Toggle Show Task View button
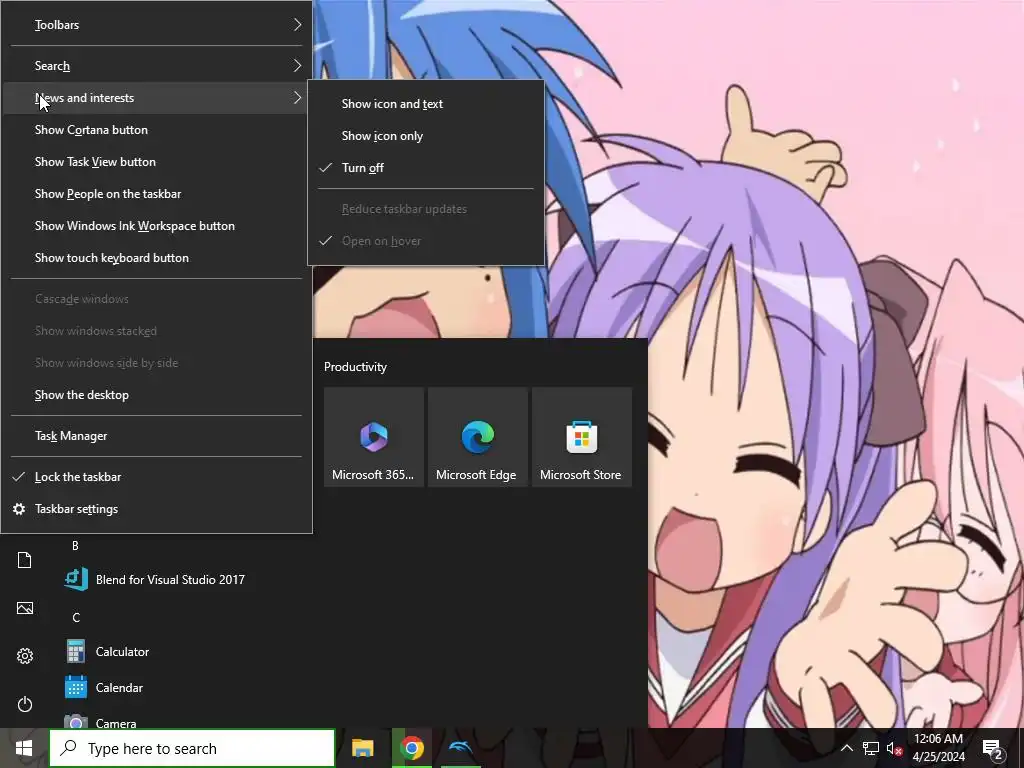The width and height of the screenshot is (1024, 768). [x=157, y=162]
